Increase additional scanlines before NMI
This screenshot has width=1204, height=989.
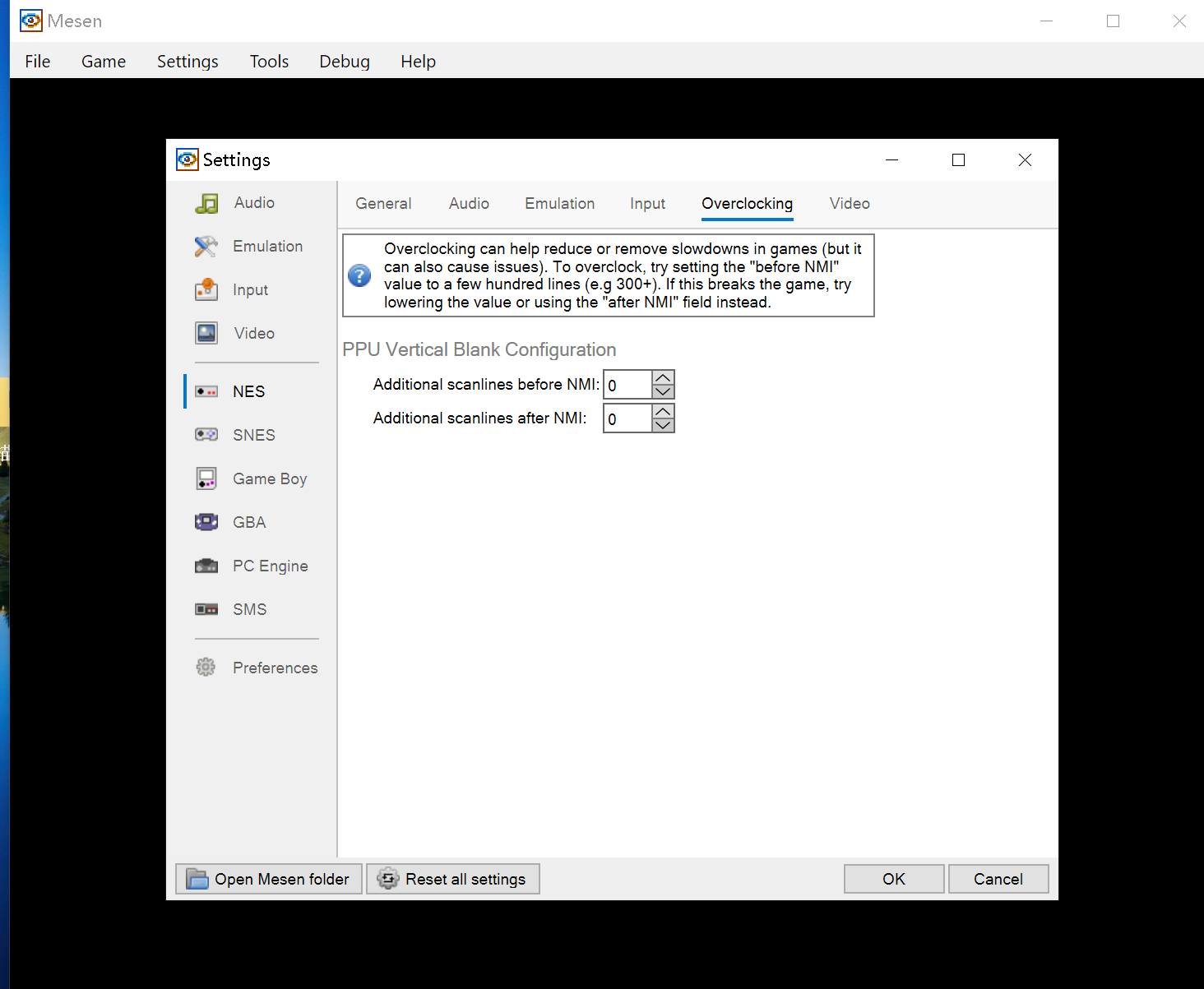tap(663, 378)
